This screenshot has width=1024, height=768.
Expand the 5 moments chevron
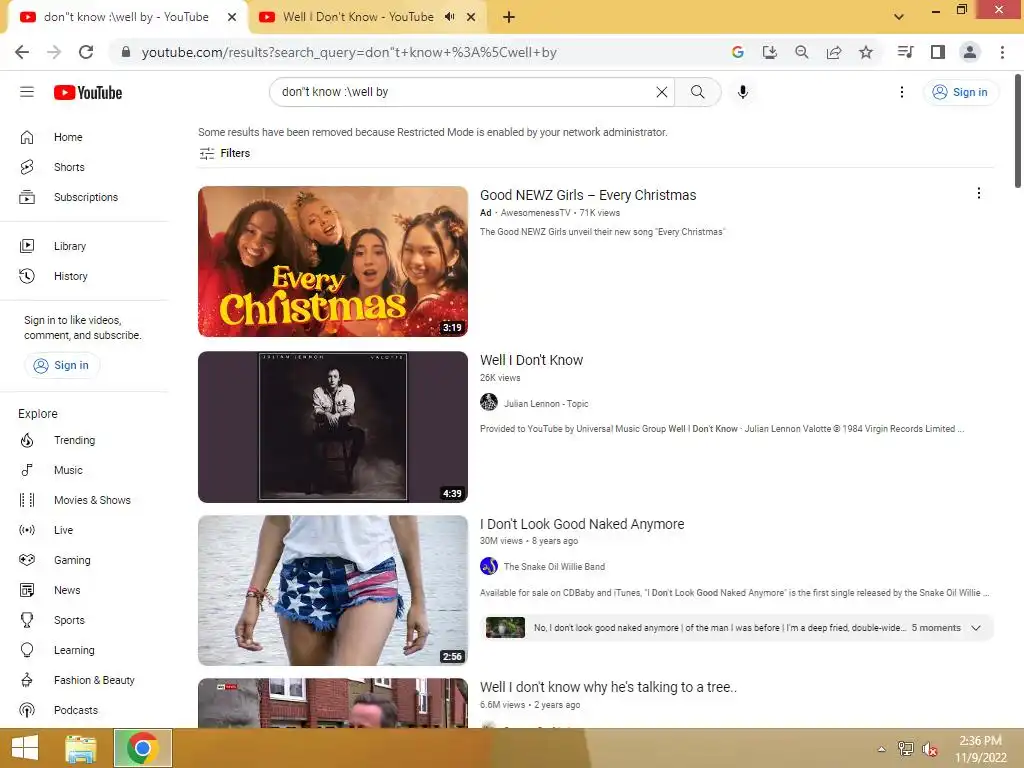pyautogui.click(x=976, y=628)
